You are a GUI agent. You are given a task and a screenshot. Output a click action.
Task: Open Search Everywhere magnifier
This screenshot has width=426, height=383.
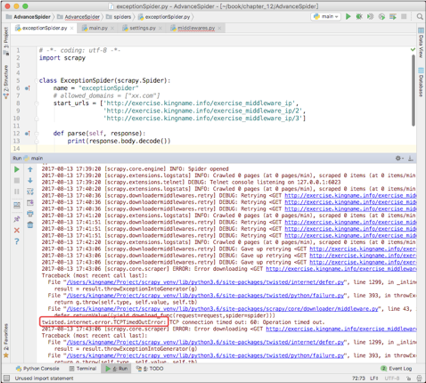[420, 16]
